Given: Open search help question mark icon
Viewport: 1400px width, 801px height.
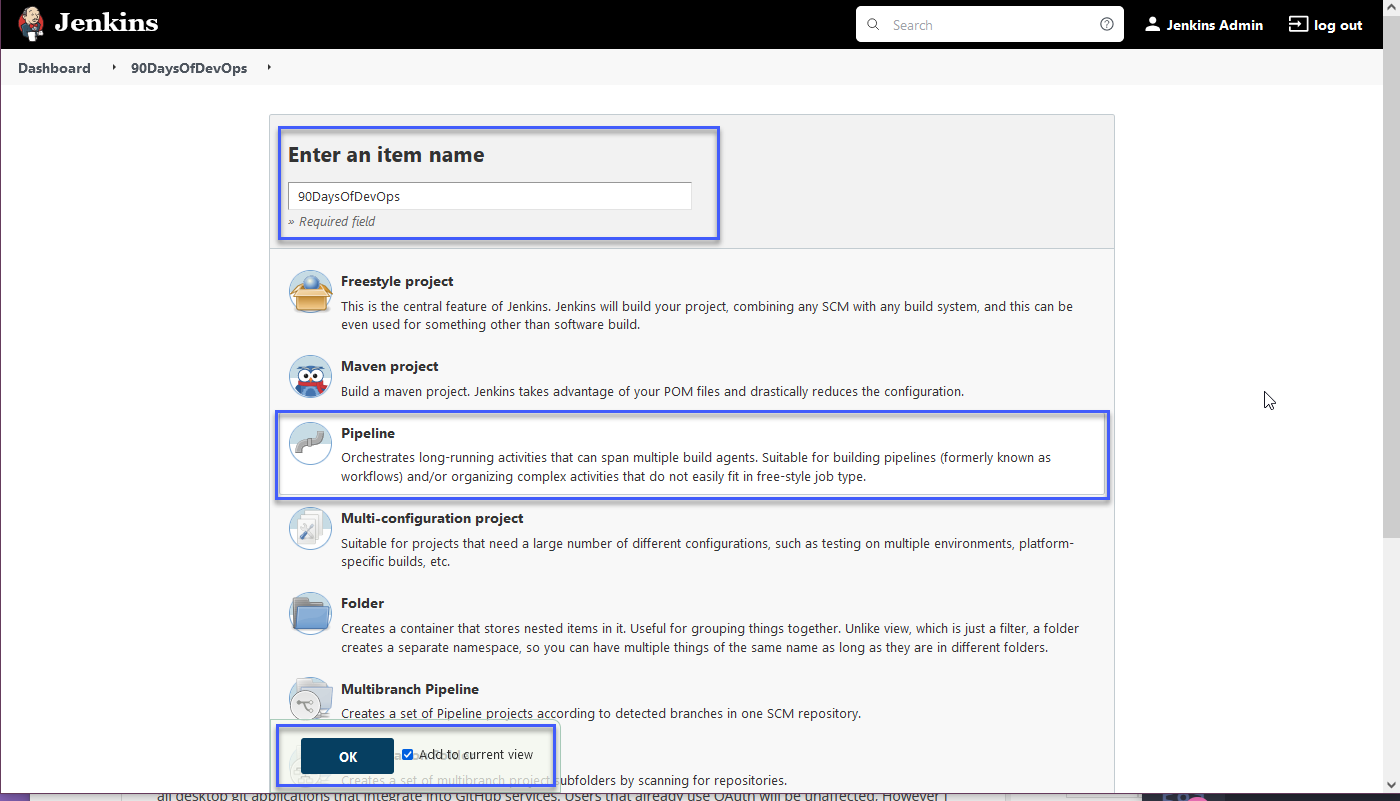Looking at the screenshot, I should [x=1107, y=25].
